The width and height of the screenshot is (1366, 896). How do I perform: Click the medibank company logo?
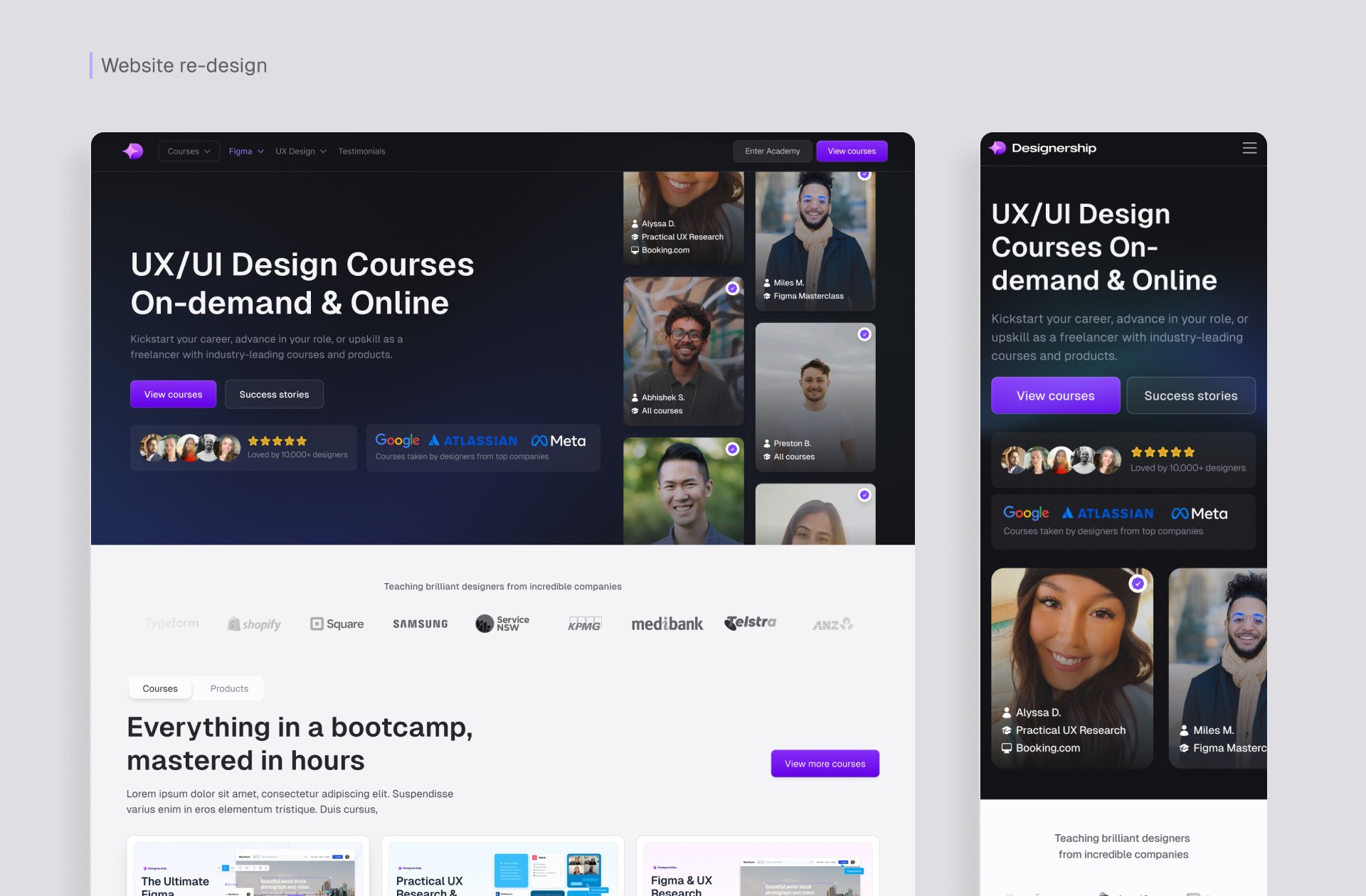[x=667, y=624]
